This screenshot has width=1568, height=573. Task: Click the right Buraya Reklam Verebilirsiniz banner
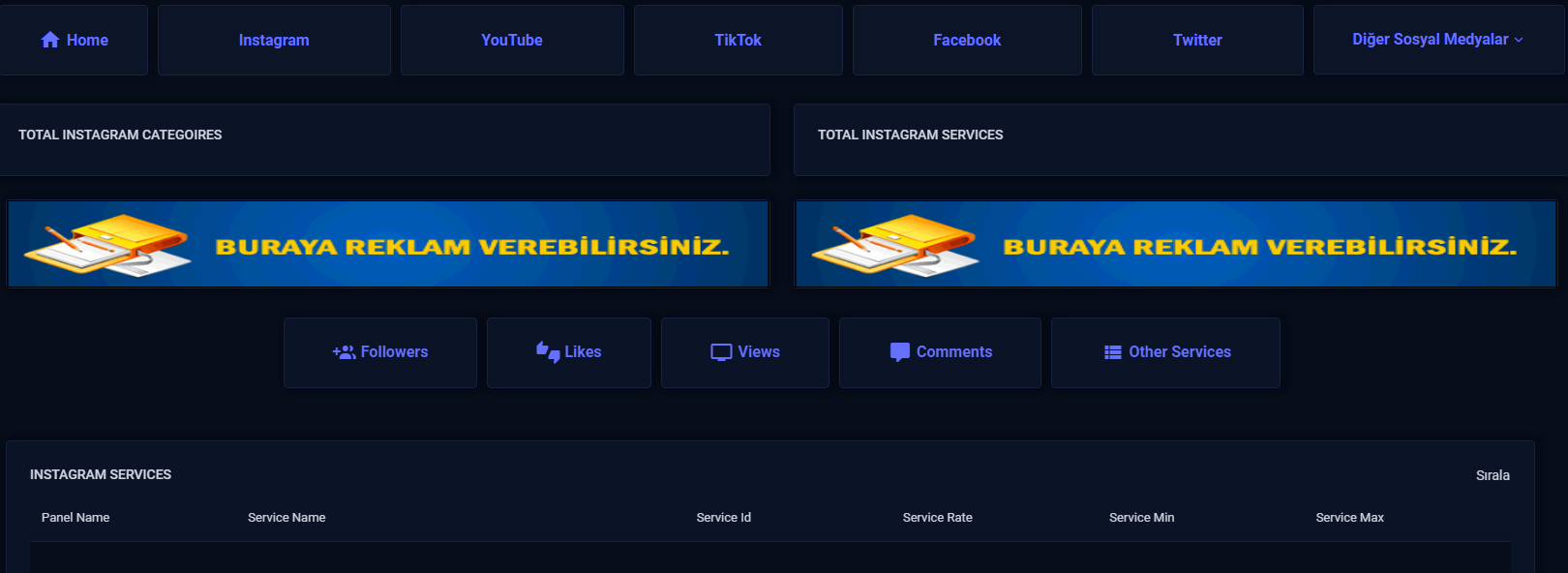pyautogui.click(x=1176, y=244)
